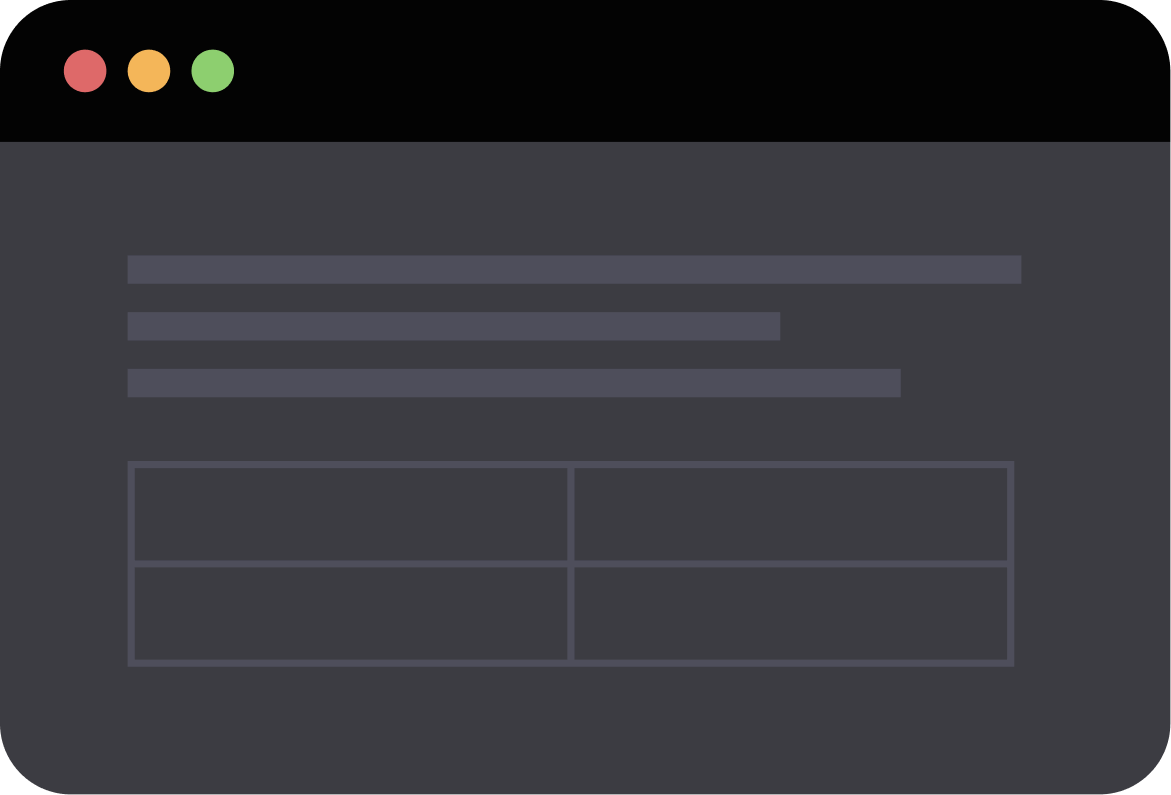Click inside the bottom-right table cell
The width and height of the screenshot is (1171, 795).
(791, 613)
